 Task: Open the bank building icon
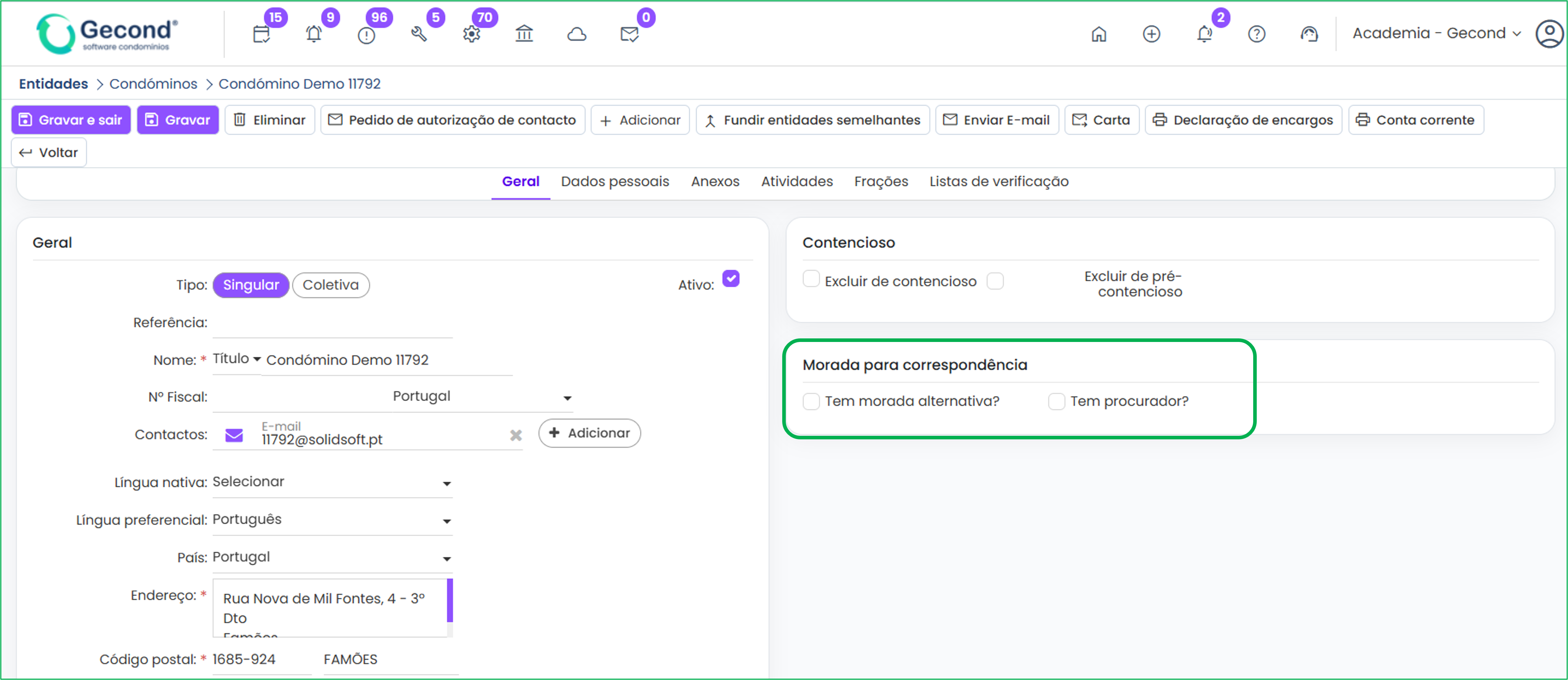(524, 33)
